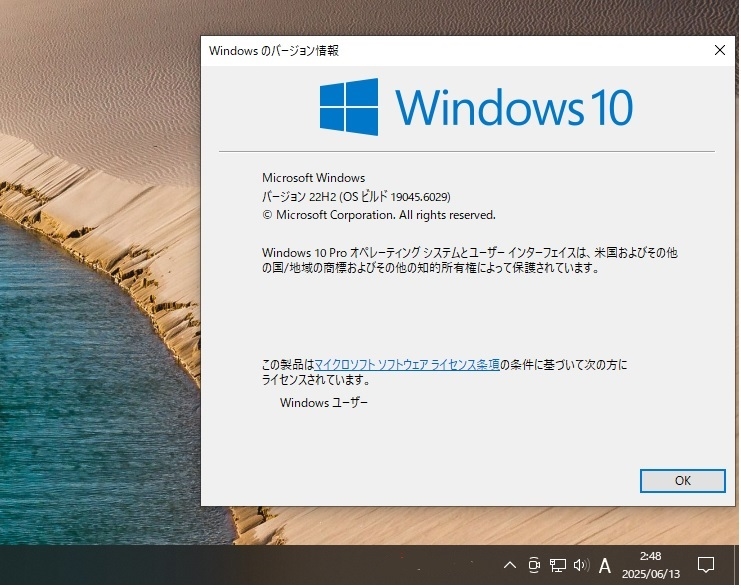Image resolution: width=741 pixels, height=588 pixels.
Task: Close the Windows version information dialog
Action: 719,50
